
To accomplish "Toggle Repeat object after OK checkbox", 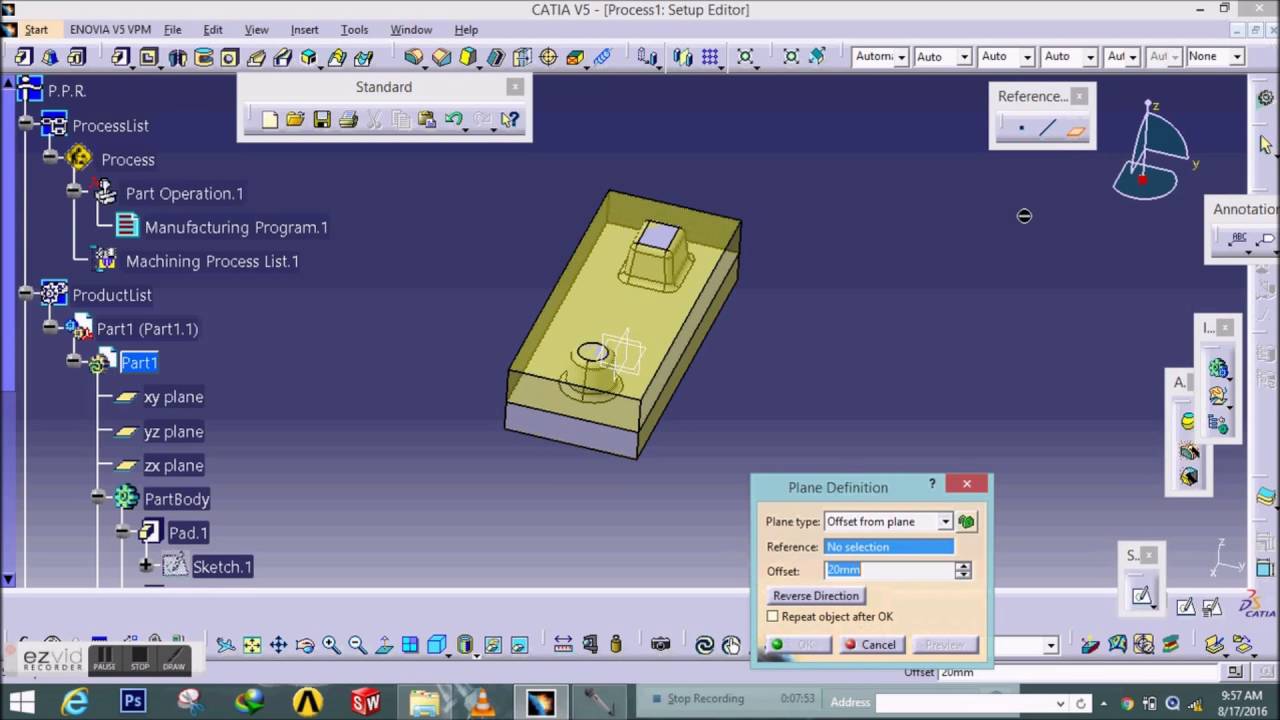I will 772,617.
